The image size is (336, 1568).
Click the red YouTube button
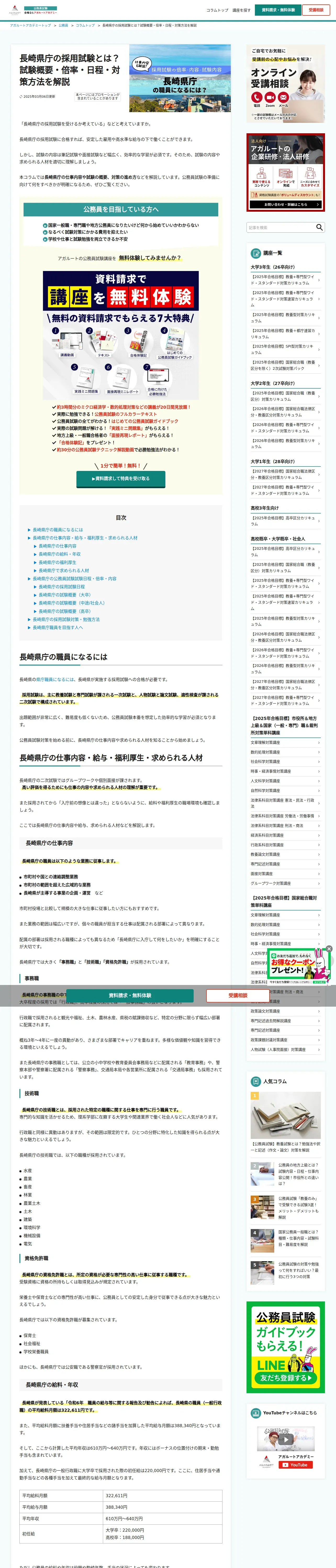tap(296, 1465)
